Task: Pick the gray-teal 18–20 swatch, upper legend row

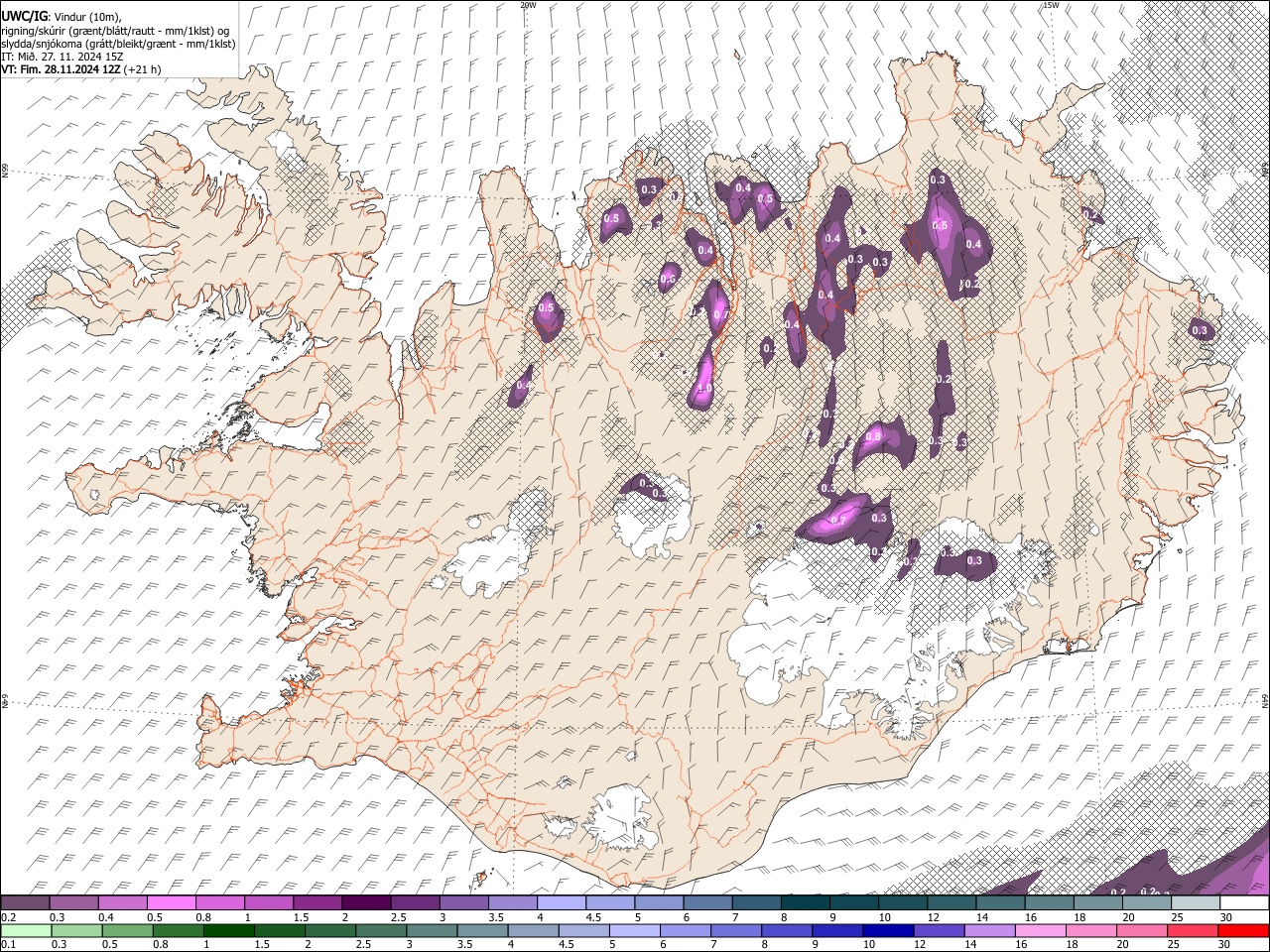Action: click(1096, 902)
